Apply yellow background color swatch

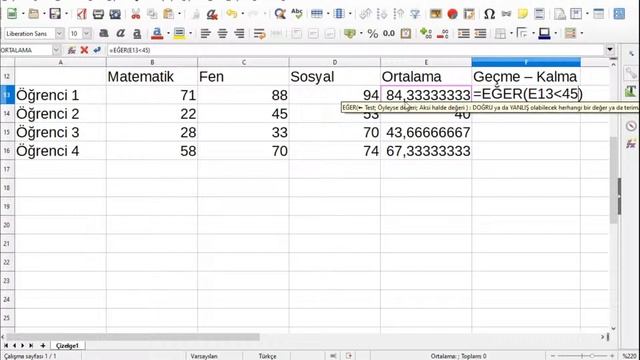[x=179, y=33]
